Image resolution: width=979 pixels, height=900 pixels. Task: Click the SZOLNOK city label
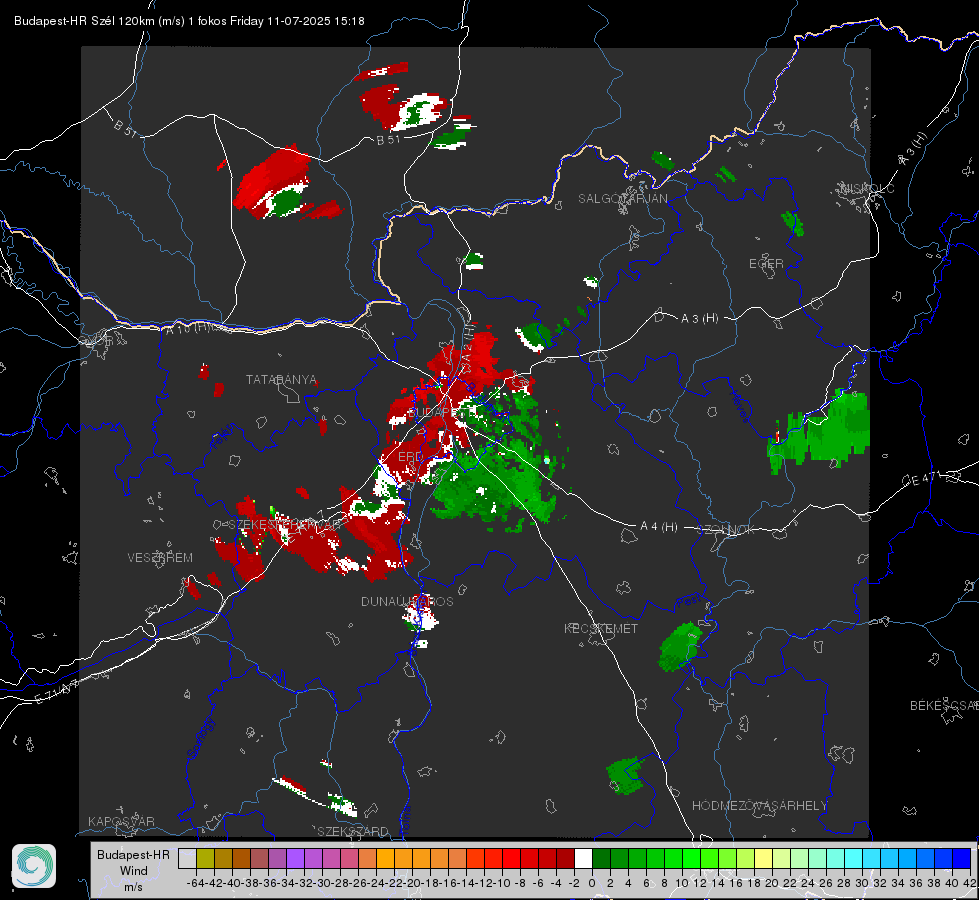[726, 530]
